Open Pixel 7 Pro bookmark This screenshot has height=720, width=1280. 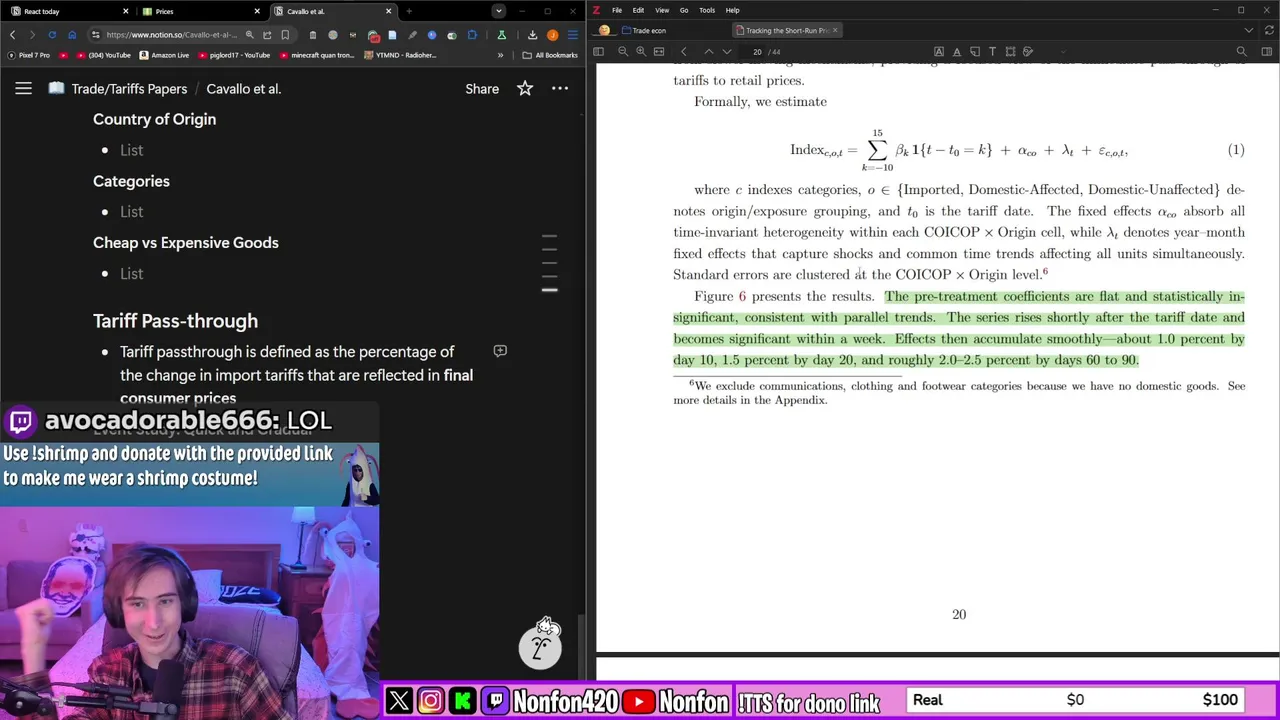(27, 55)
